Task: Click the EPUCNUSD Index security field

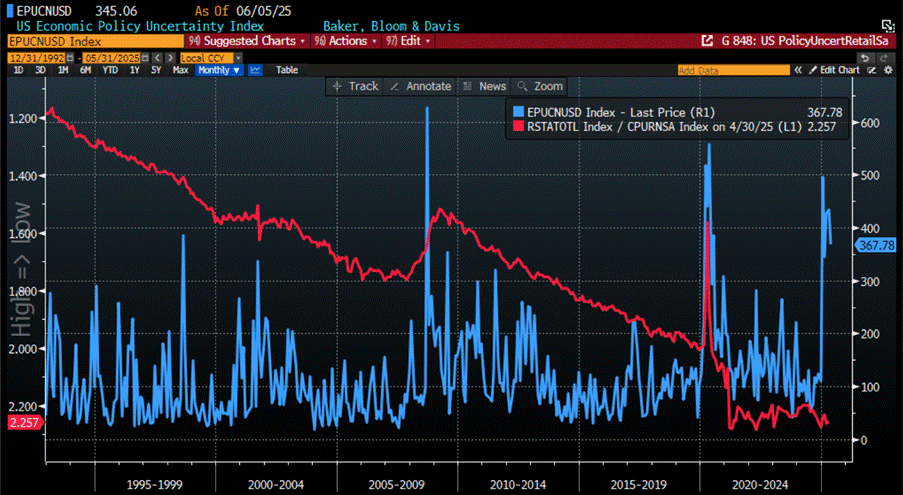Action: click(x=96, y=41)
